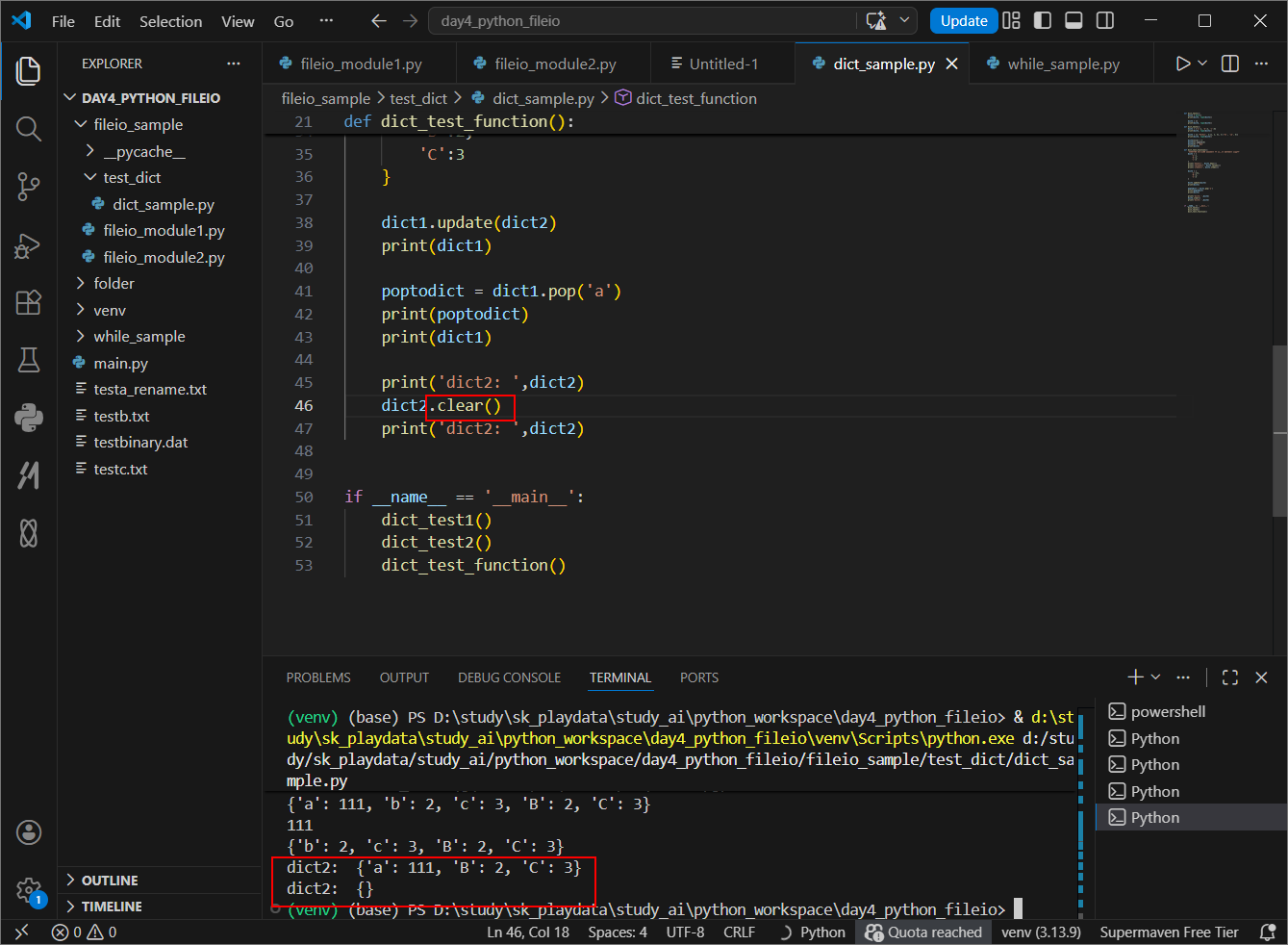Viewport: 1288px width, 945px height.
Task: Click Supermaven Free Tier status item
Action: [x=1169, y=932]
